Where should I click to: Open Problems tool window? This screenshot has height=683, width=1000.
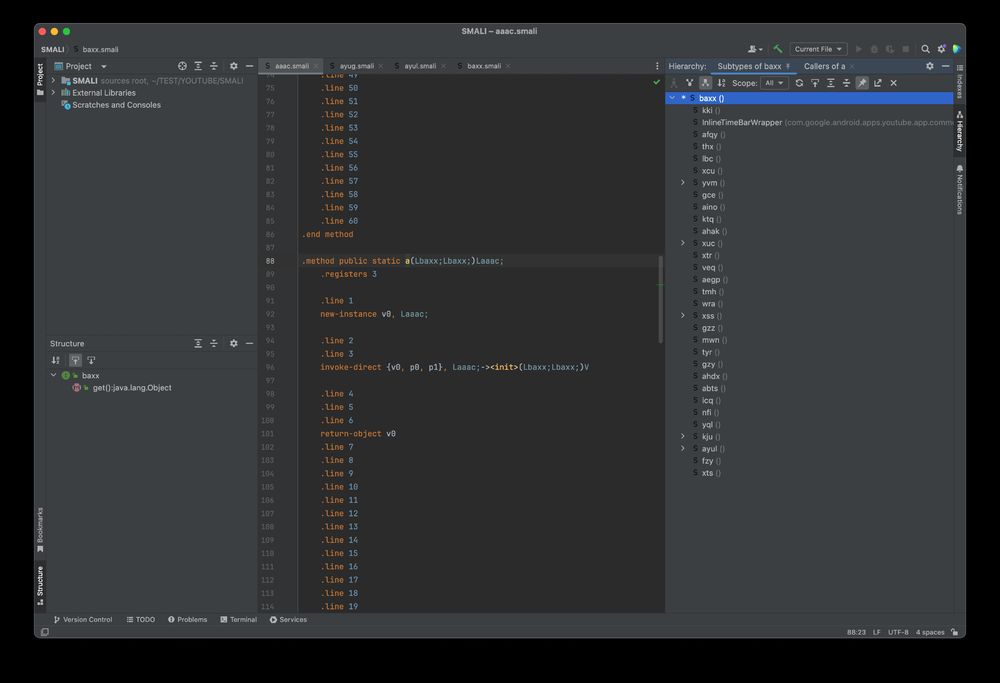point(188,620)
